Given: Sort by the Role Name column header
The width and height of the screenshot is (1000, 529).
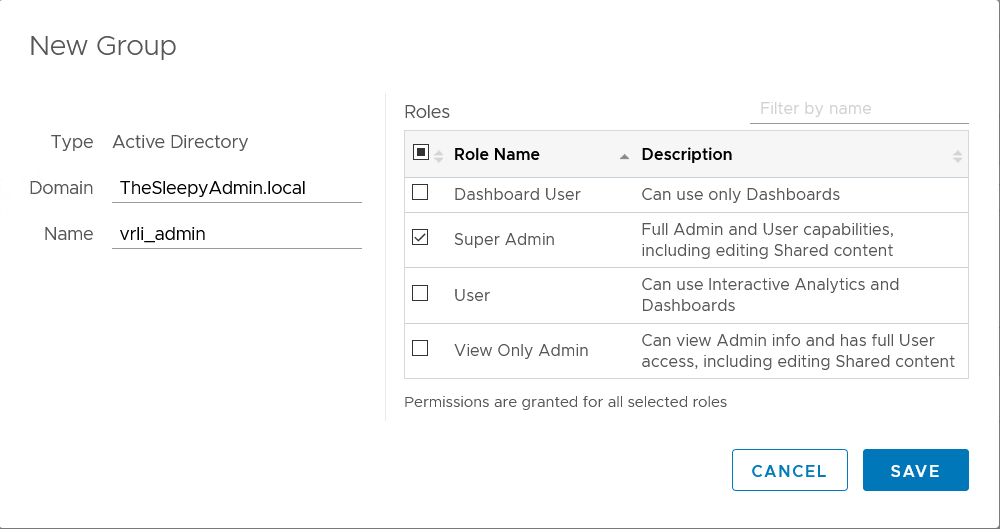Looking at the screenshot, I should pos(496,155).
